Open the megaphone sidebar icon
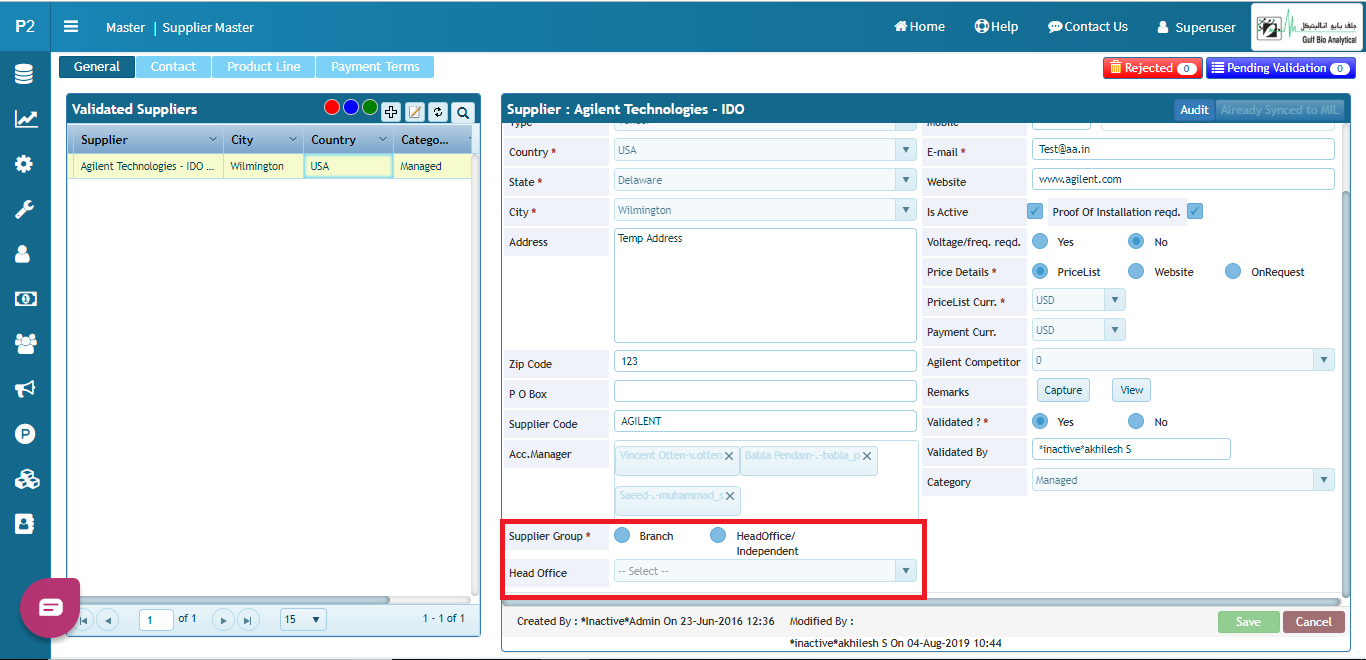Screen dimensions: 1366x660 coord(25,389)
